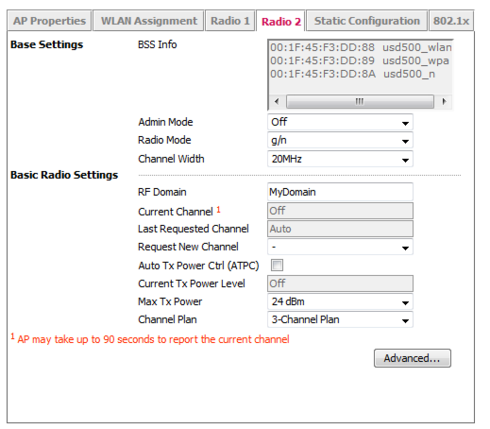Open the WLAN Assignment tab
Screen dimensions: 490x429
pyautogui.click(x=149, y=21)
